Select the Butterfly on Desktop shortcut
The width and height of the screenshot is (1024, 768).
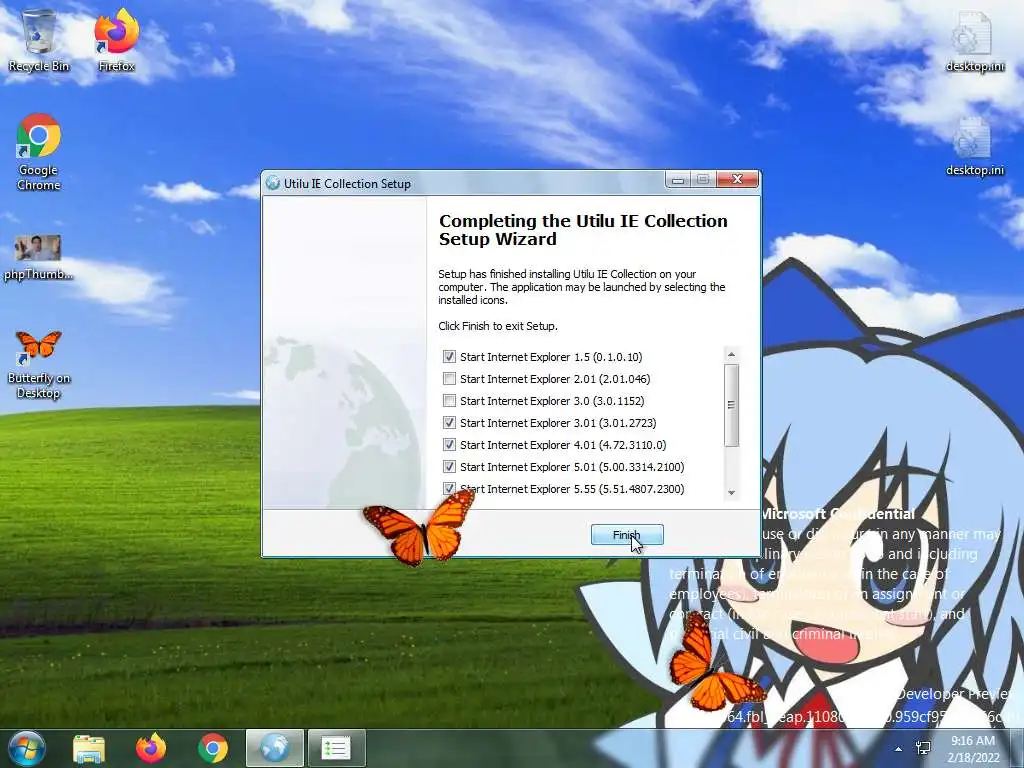39,364
